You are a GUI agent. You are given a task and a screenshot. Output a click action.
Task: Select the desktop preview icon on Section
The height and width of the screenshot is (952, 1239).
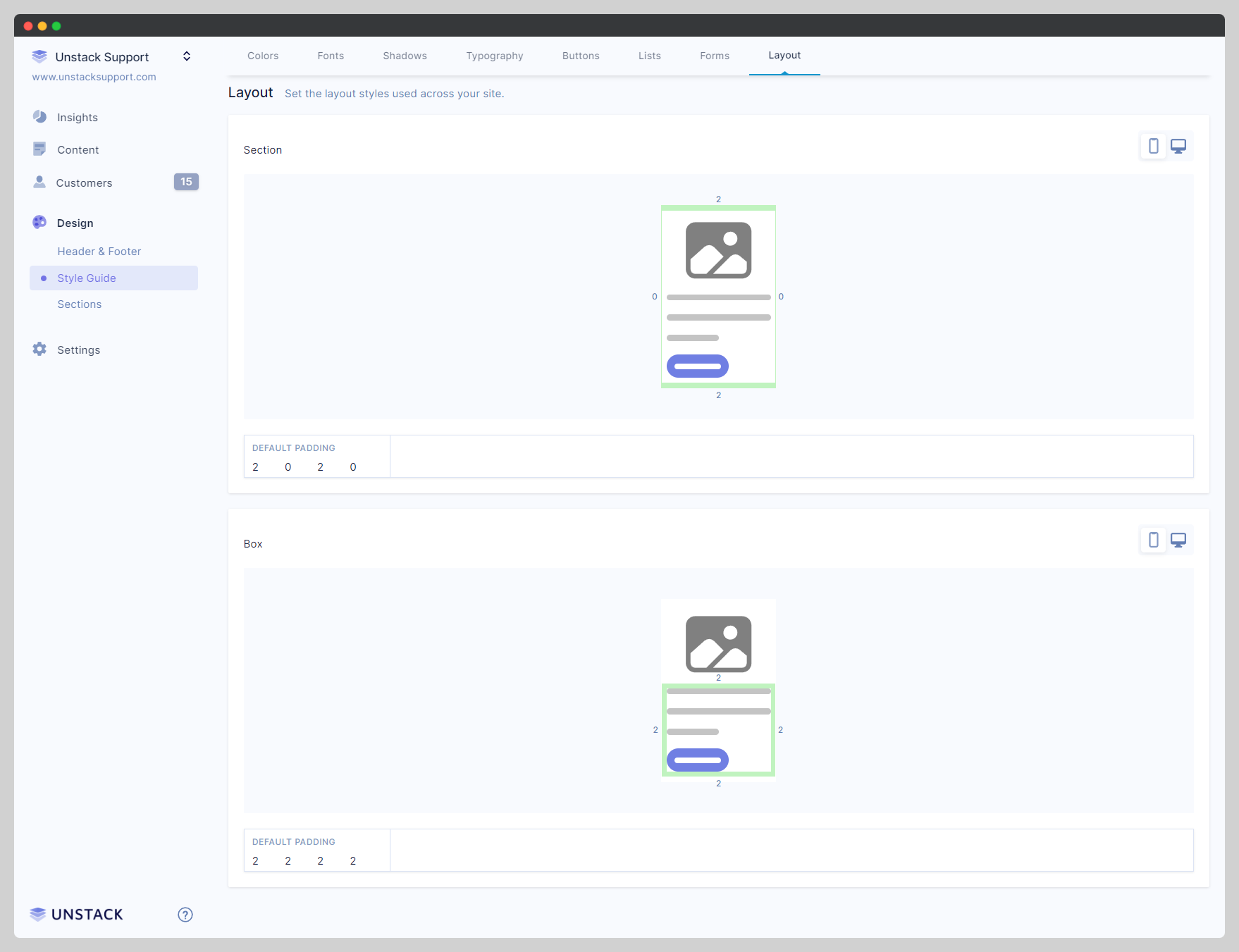click(x=1179, y=146)
